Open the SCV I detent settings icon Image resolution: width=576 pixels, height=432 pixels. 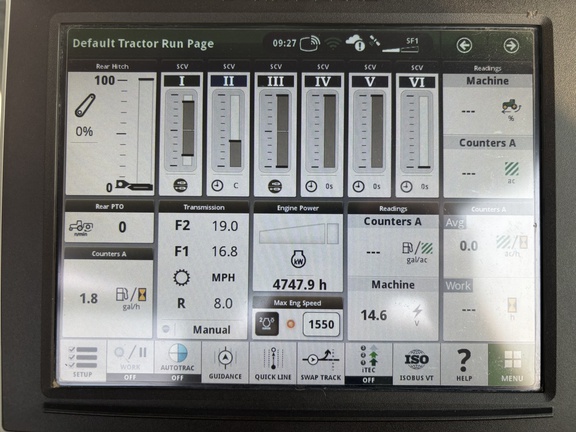click(x=180, y=186)
